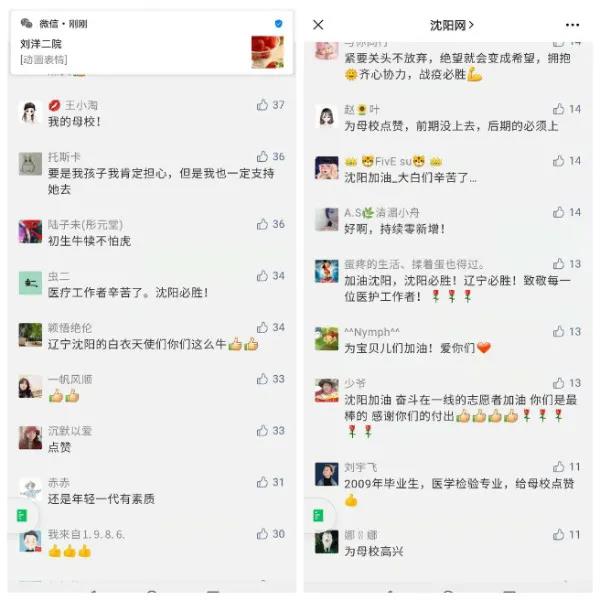Tap green floating note icon on left panel
Image resolution: width=600 pixels, height=600 pixels.
tap(22, 516)
